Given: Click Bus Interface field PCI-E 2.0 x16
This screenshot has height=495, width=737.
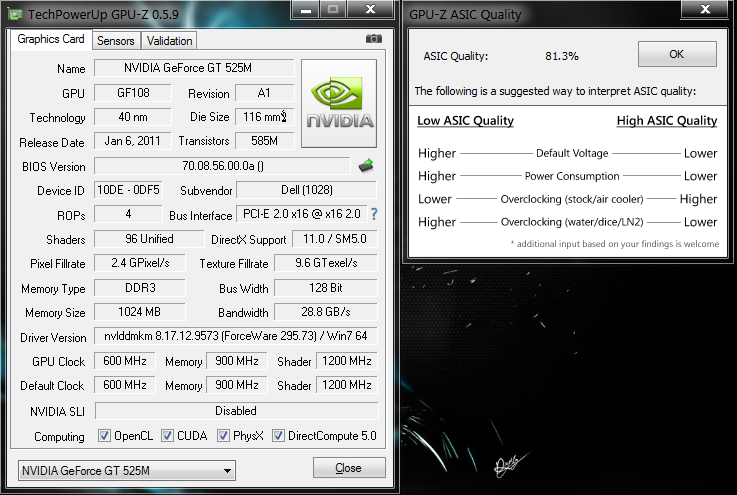Looking at the screenshot, I should point(301,214).
